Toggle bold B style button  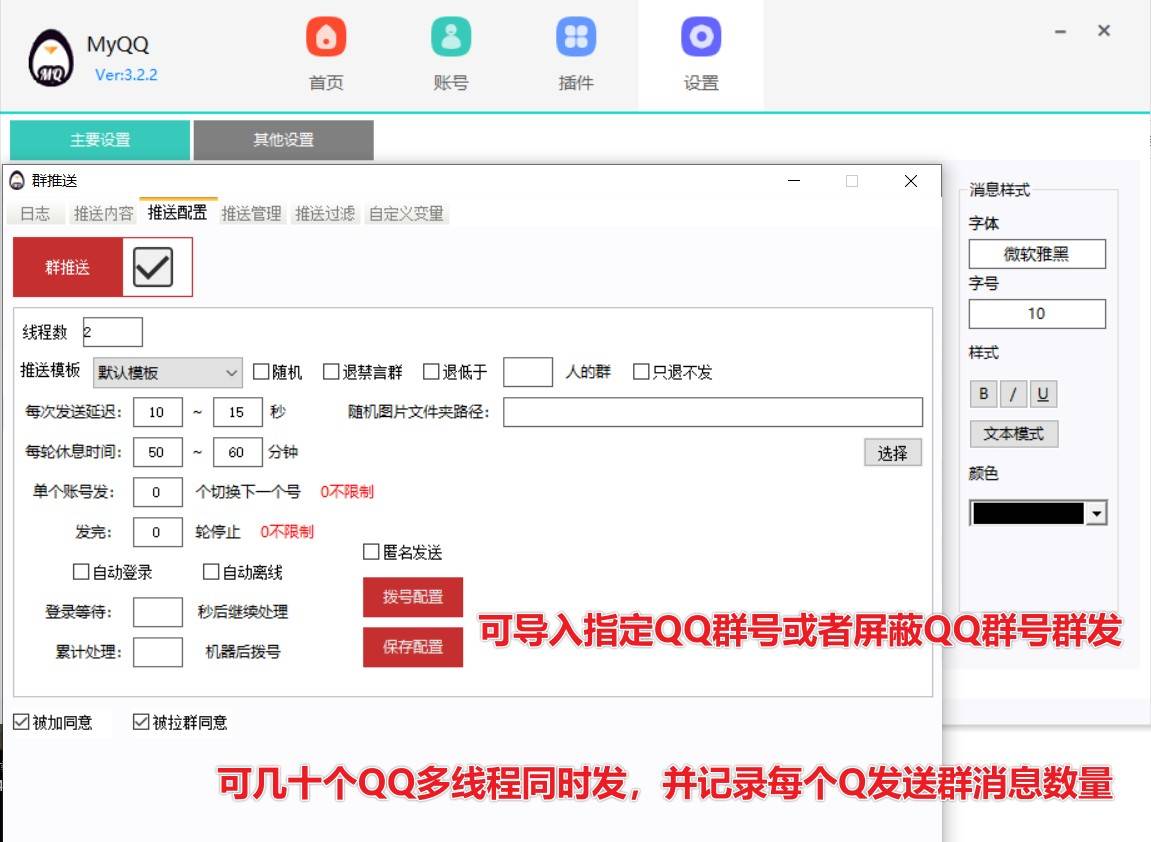point(983,394)
